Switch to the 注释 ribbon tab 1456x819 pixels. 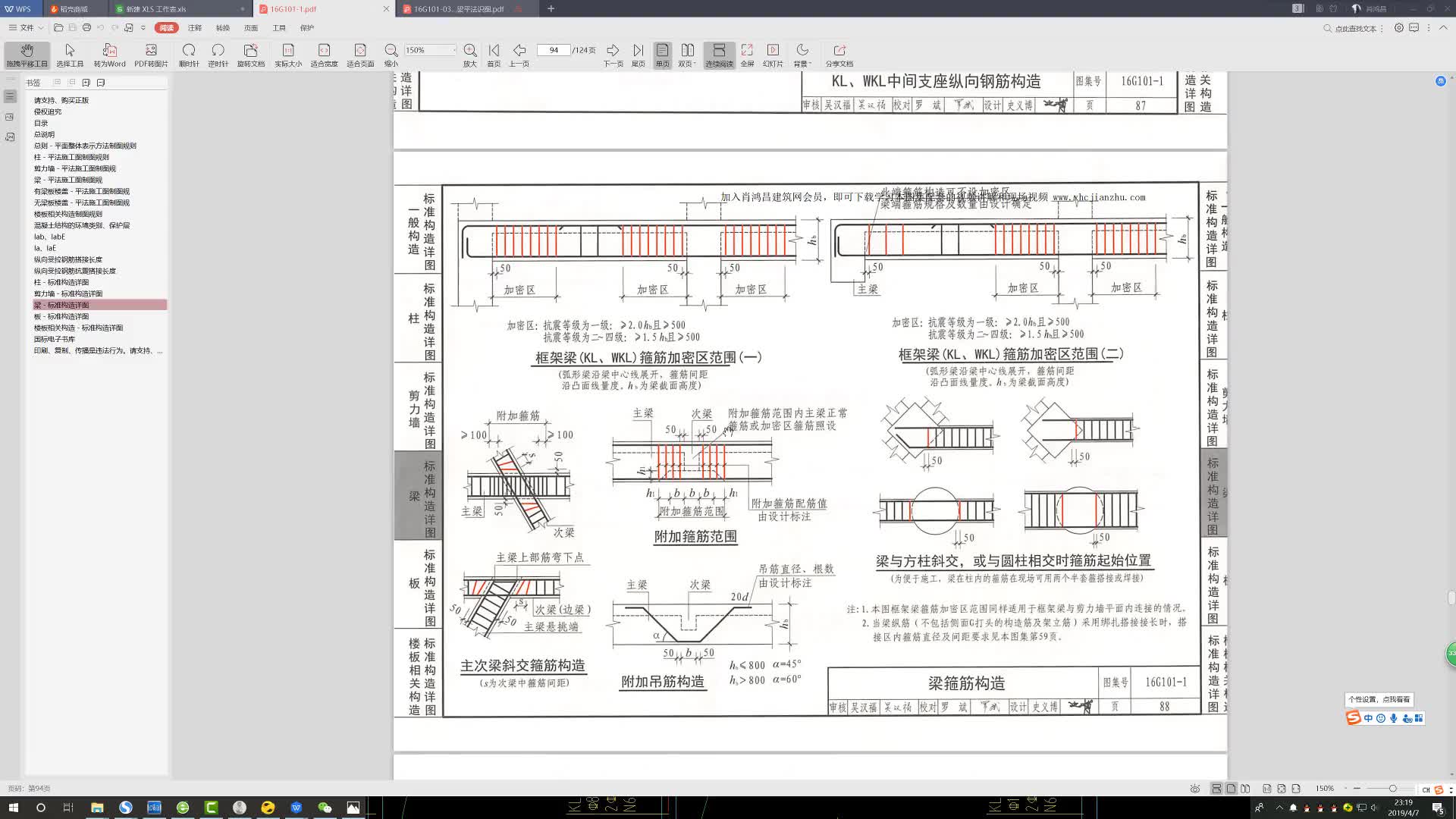click(x=195, y=28)
